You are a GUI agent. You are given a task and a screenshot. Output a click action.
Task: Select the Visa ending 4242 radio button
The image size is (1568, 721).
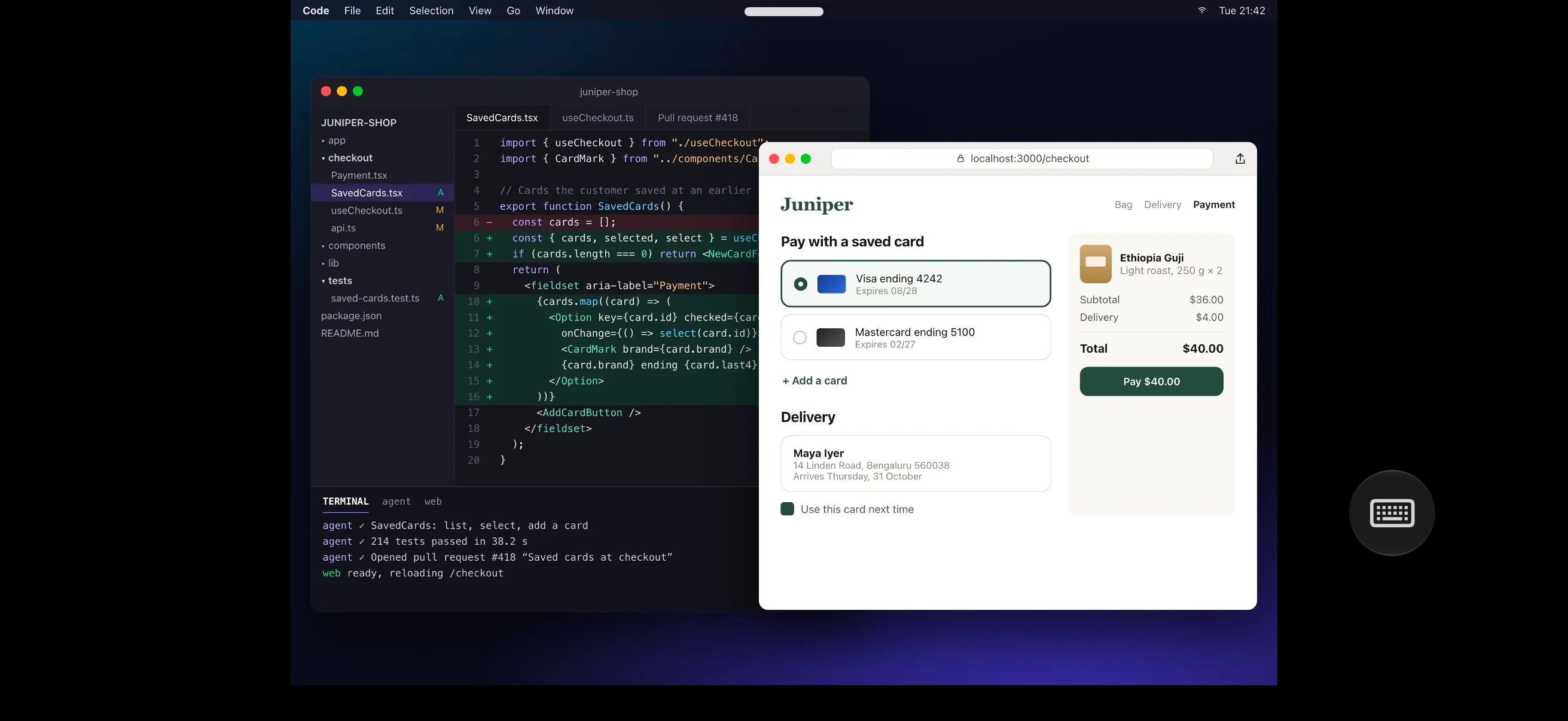point(800,284)
